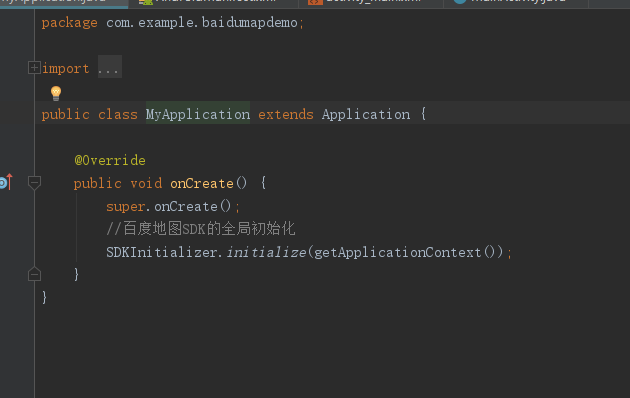Click the SDKInitializer class reference
This screenshot has width=630, height=398.
pyautogui.click(x=162, y=252)
